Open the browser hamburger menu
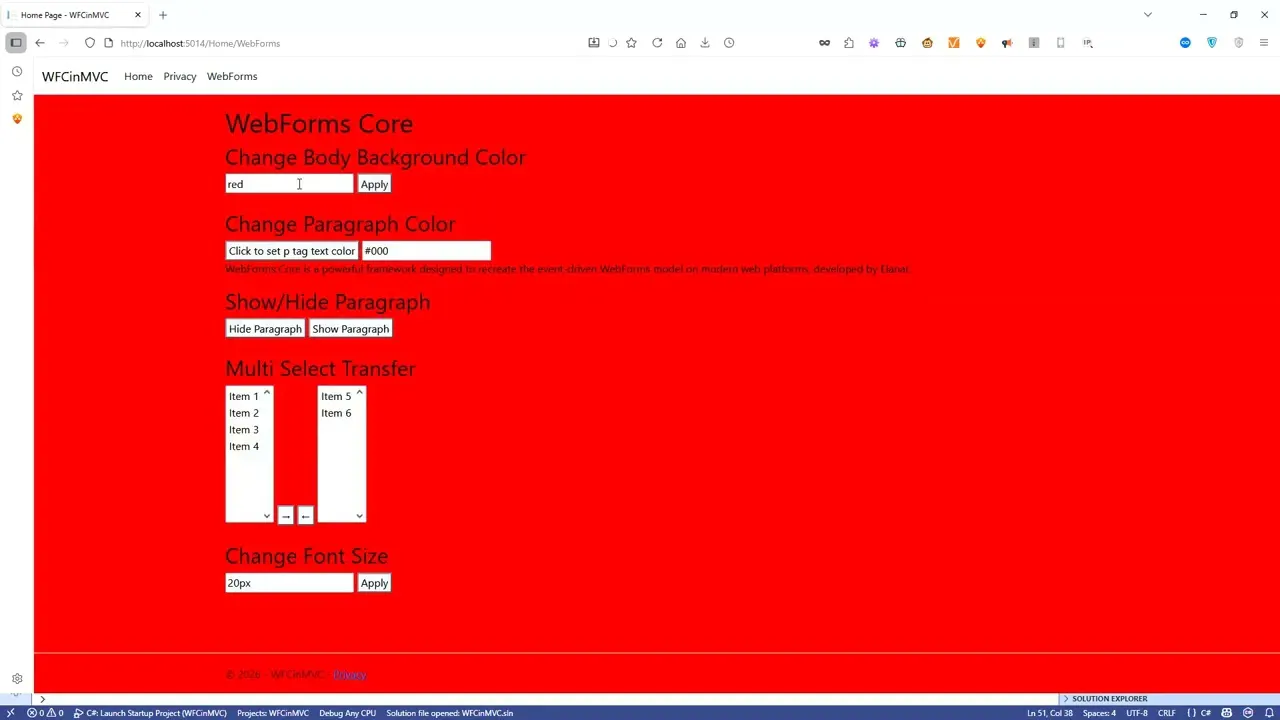The width and height of the screenshot is (1280, 720). coord(1264,43)
